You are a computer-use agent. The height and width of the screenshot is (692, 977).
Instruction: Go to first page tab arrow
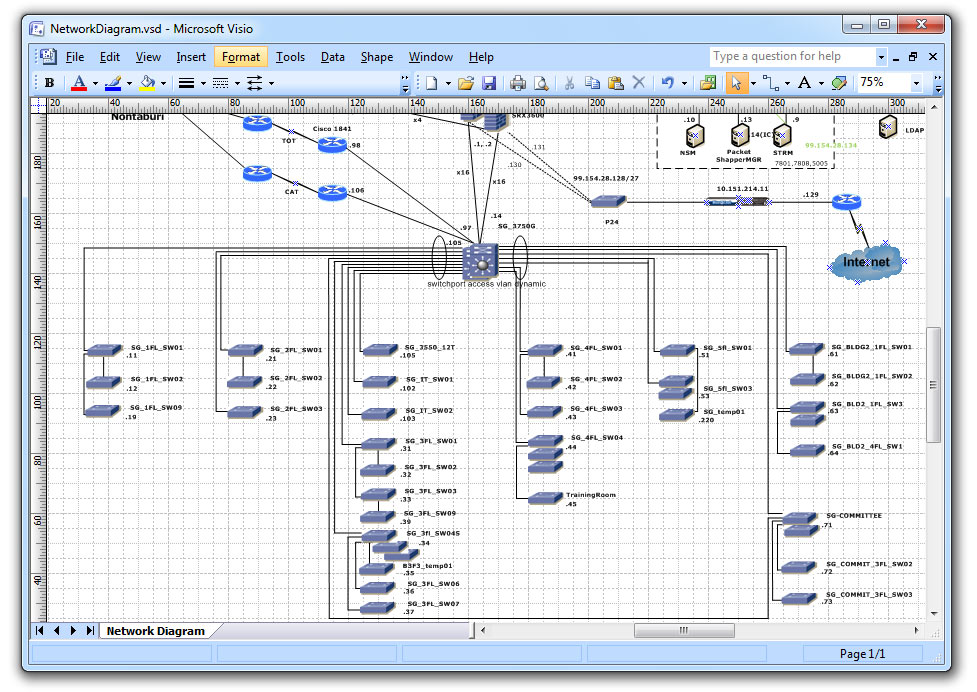[39, 630]
